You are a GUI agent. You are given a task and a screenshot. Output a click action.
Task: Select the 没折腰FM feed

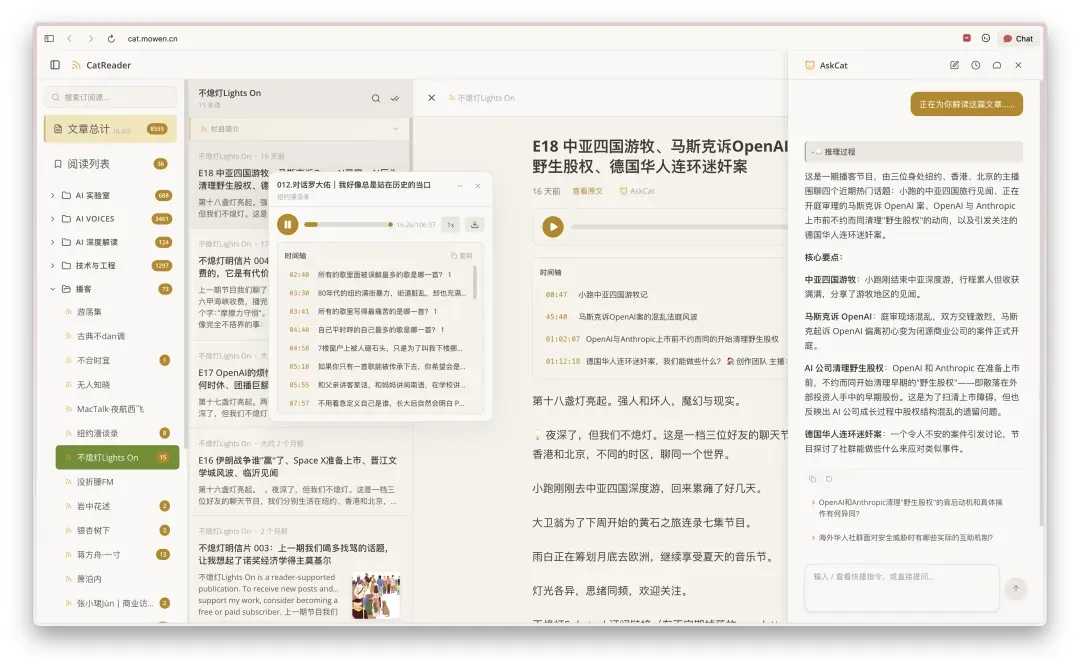tap(117, 482)
